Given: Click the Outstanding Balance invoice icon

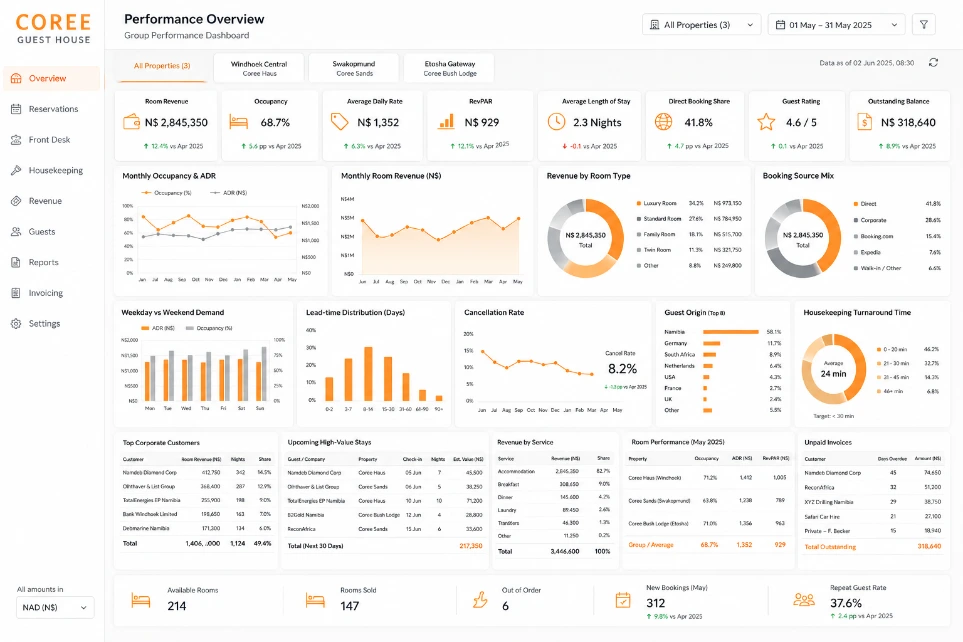Looking at the screenshot, I should pyautogui.click(x=864, y=122).
